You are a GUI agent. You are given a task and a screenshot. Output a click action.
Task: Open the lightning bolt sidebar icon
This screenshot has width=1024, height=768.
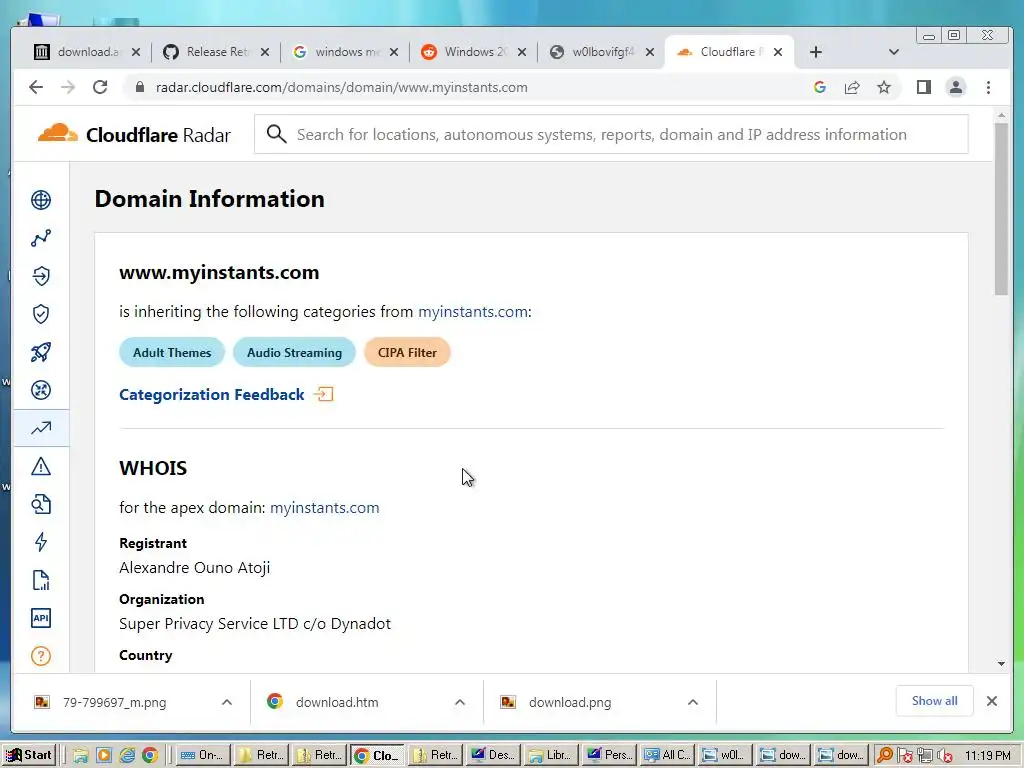[40, 542]
